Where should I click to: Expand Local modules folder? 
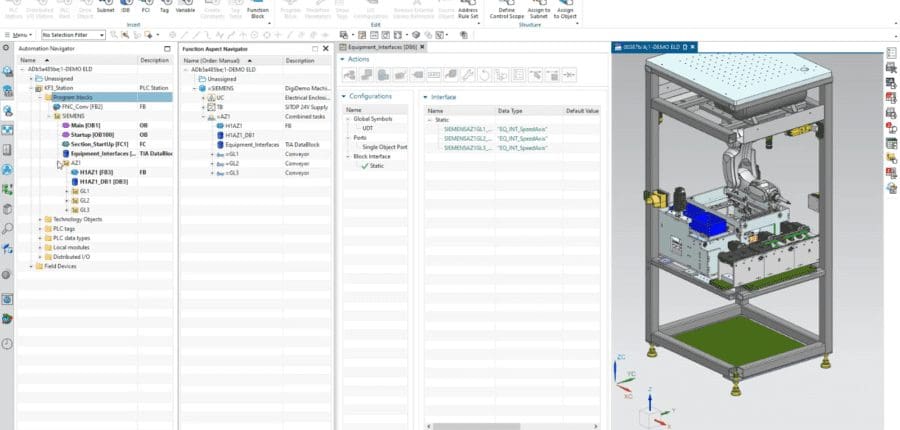(x=40, y=247)
